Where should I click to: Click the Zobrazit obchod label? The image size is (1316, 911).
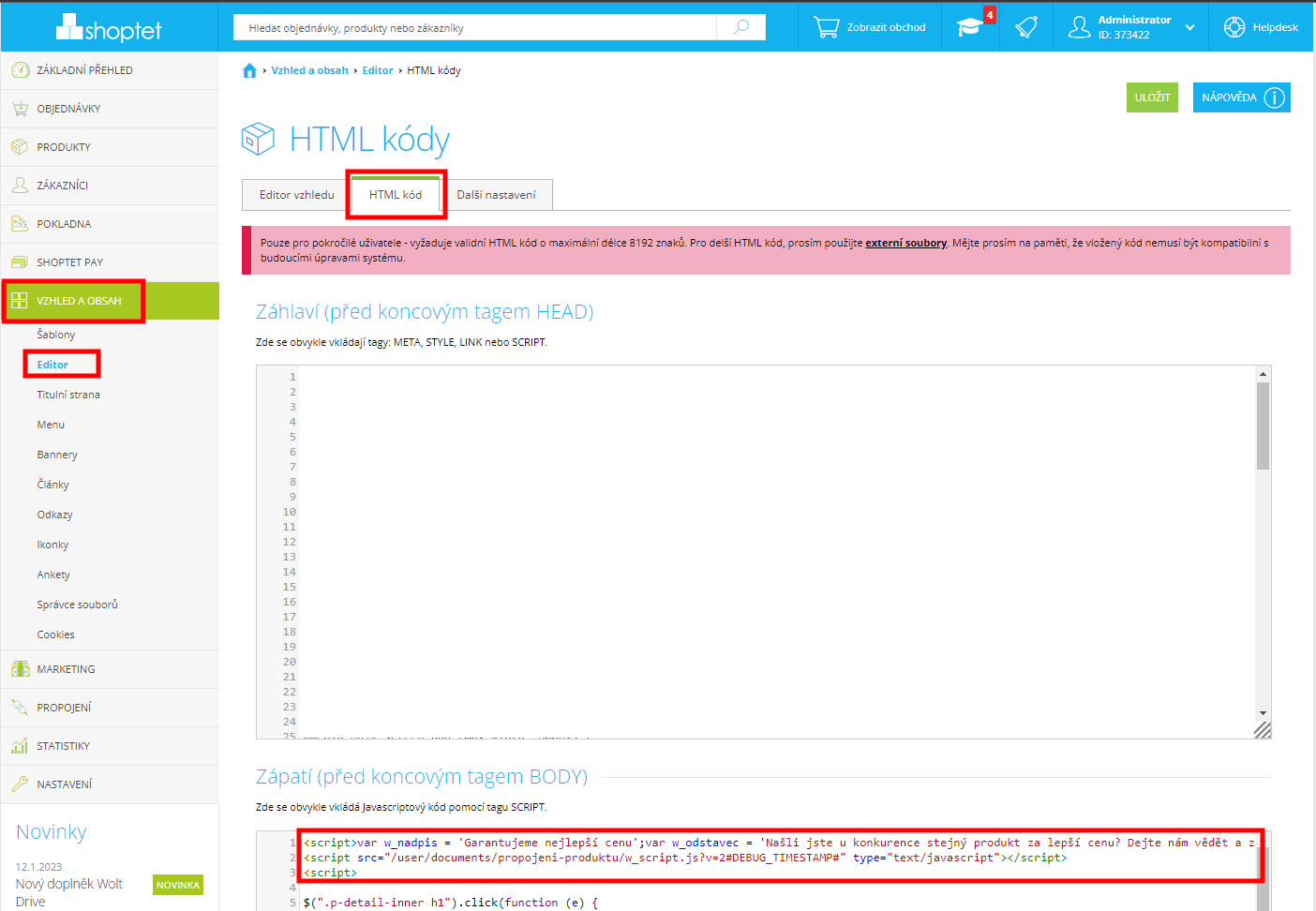pyautogui.click(x=886, y=28)
